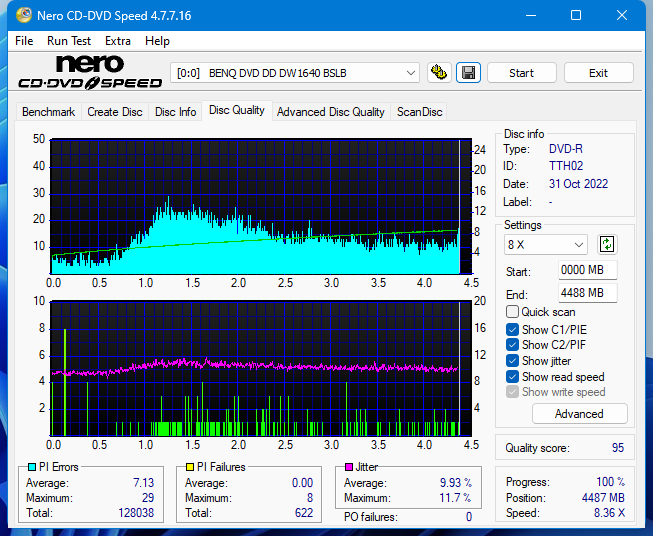Viewport: 653px width, 536px height.
Task: Open the File menu
Action: click(x=24, y=41)
